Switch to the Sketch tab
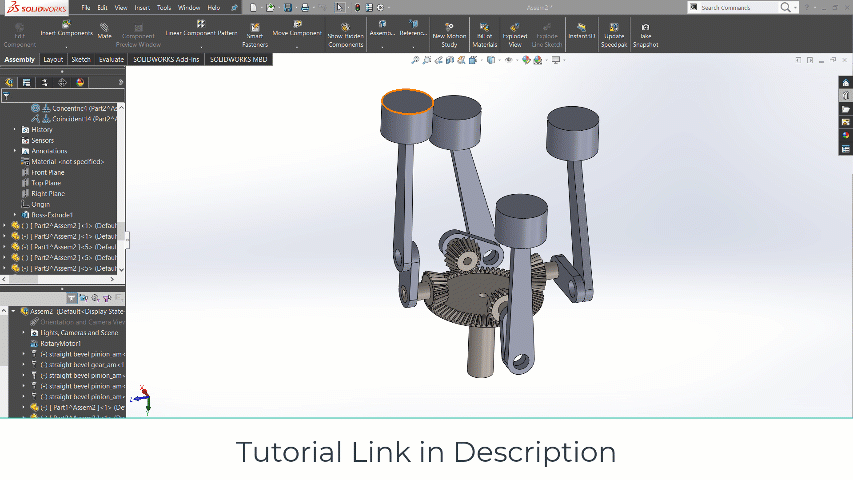 pos(81,59)
